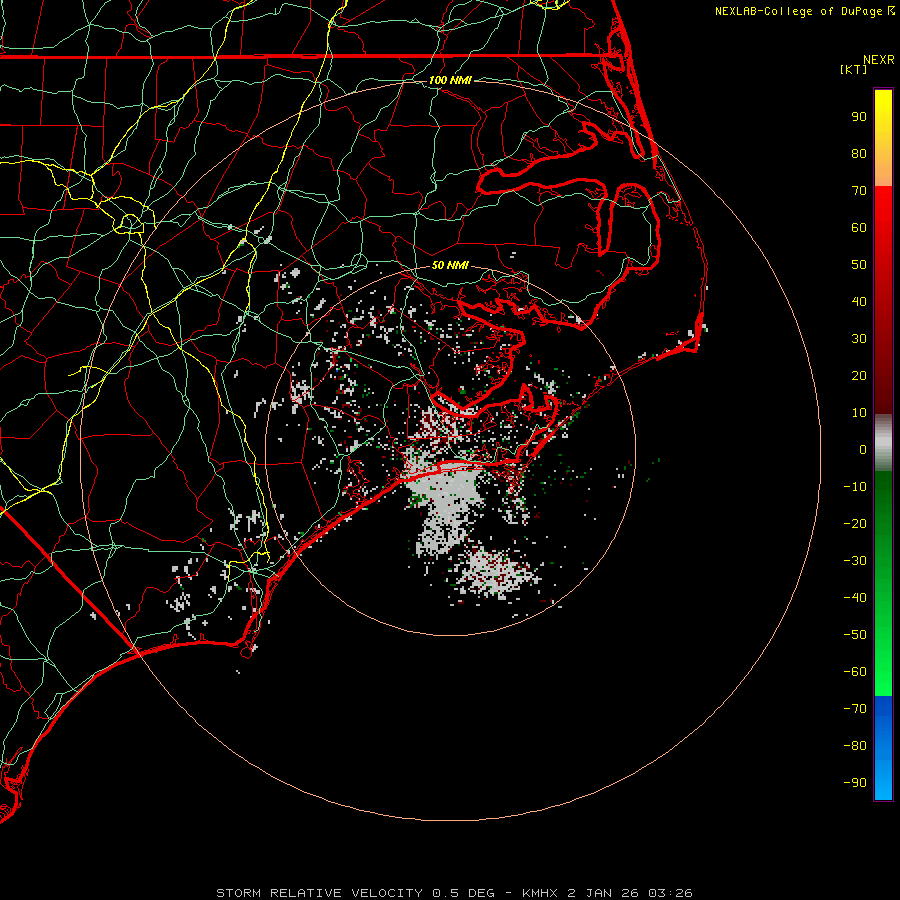Click the green segment of the color bar
The width and height of the screenshot is (900, 900).
click(883, 583)
